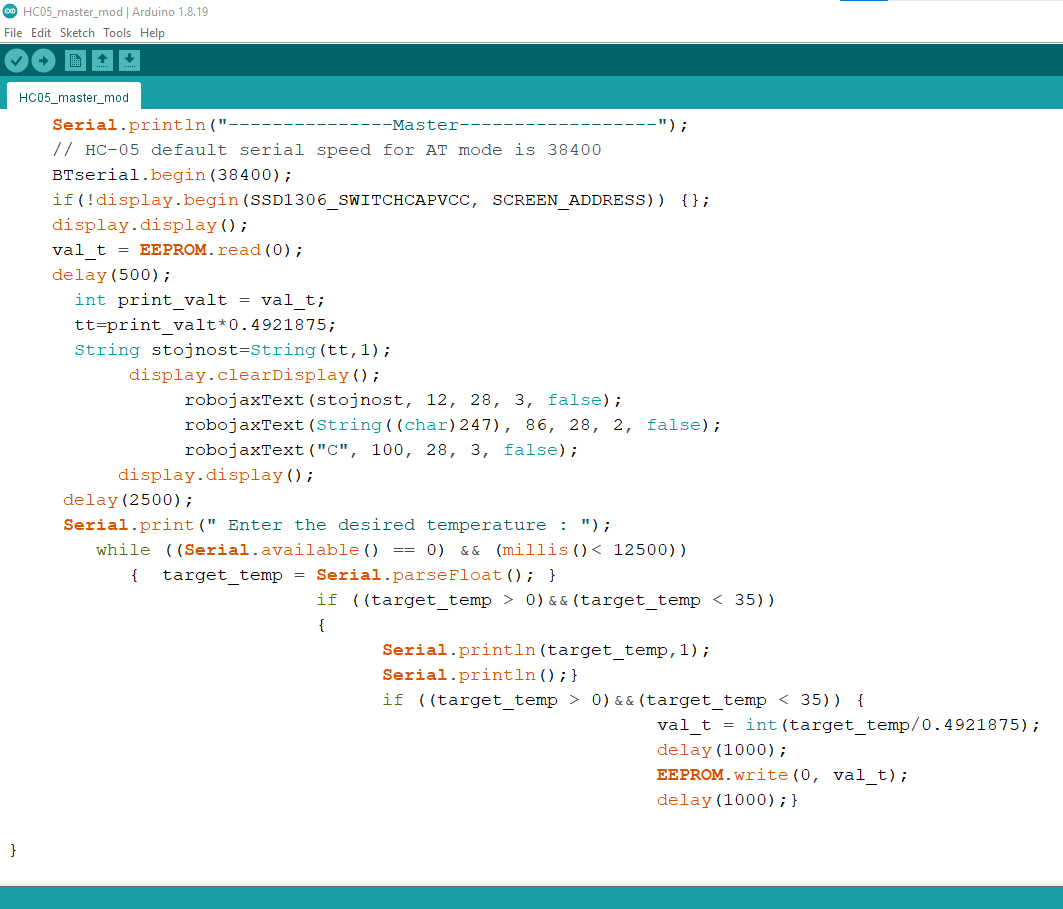Click the val_t = EEPROM.read(0) line
Image resolution: width=1063 pixels, height=909 pixels.
tap(178, 250)
